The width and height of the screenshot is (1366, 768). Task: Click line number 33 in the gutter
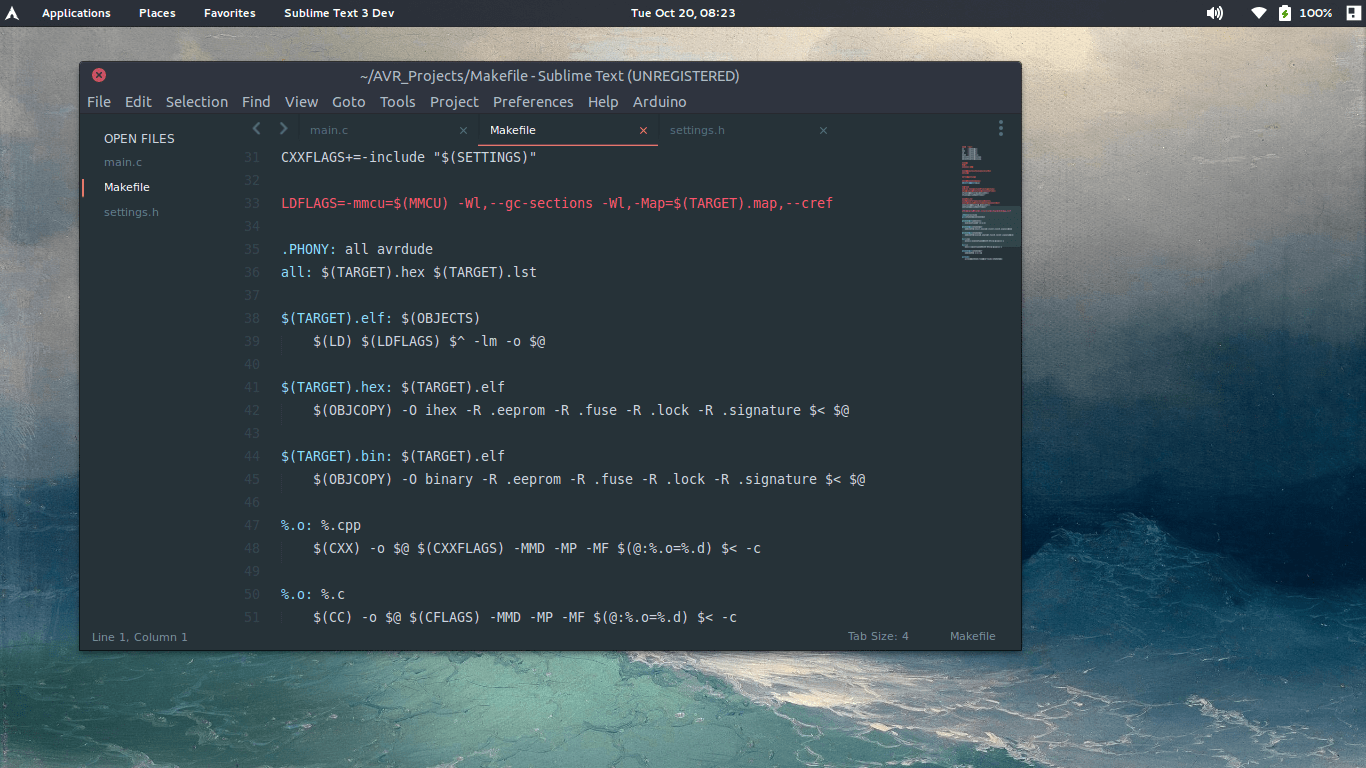point(252,203)
